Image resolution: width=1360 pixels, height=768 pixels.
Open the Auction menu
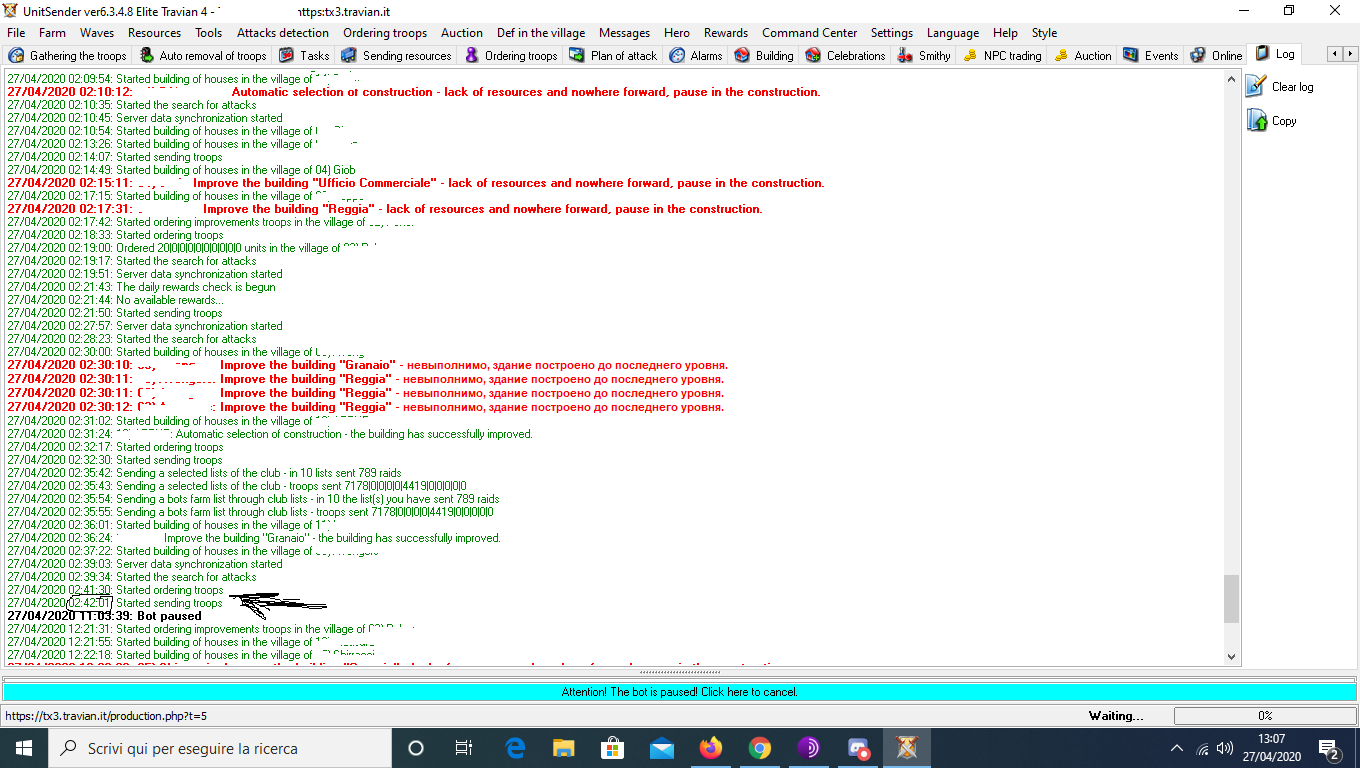click(x=462, y=33)
